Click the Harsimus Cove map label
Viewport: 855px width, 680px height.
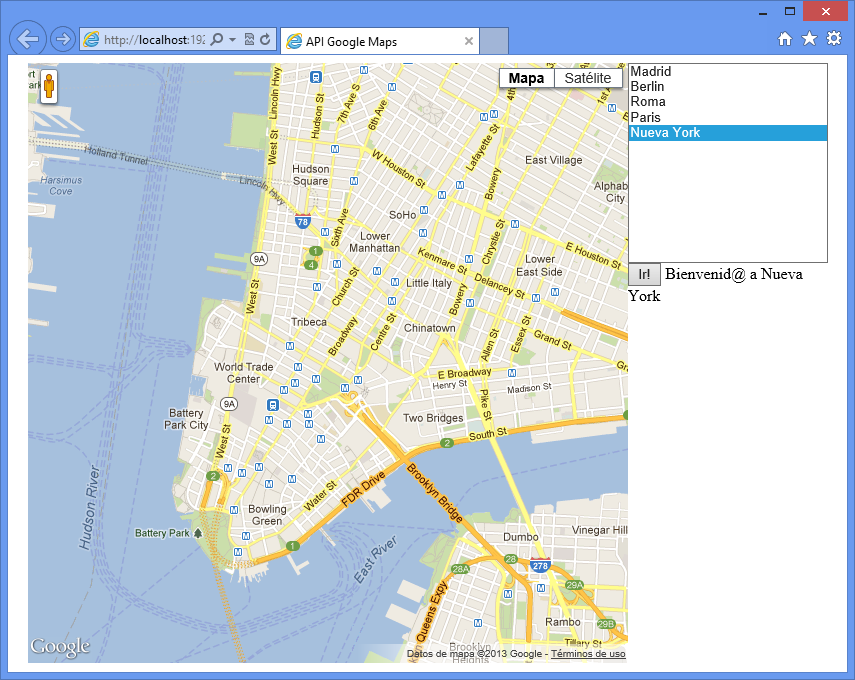pos(61,185)
